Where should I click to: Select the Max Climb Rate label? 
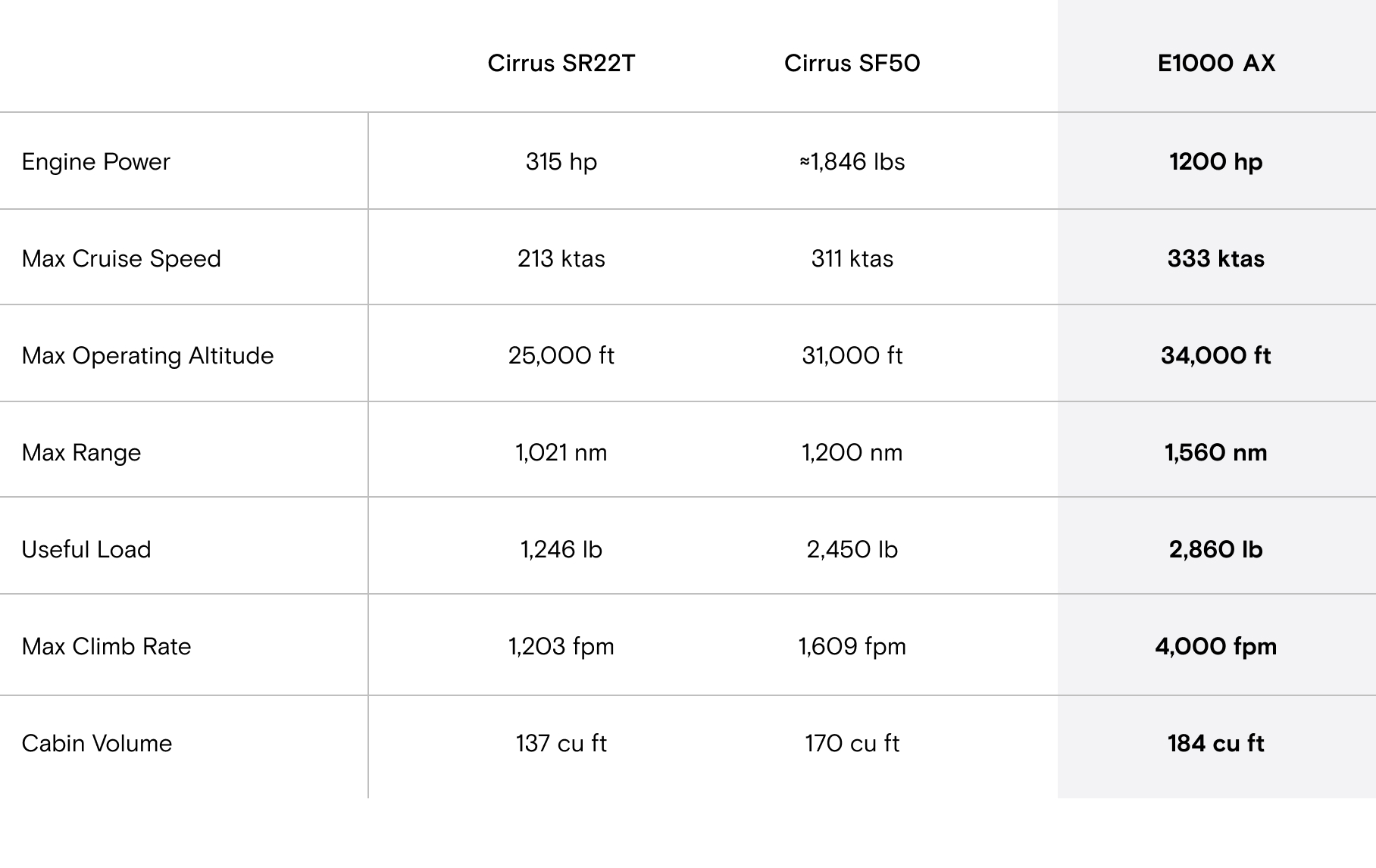106,646
